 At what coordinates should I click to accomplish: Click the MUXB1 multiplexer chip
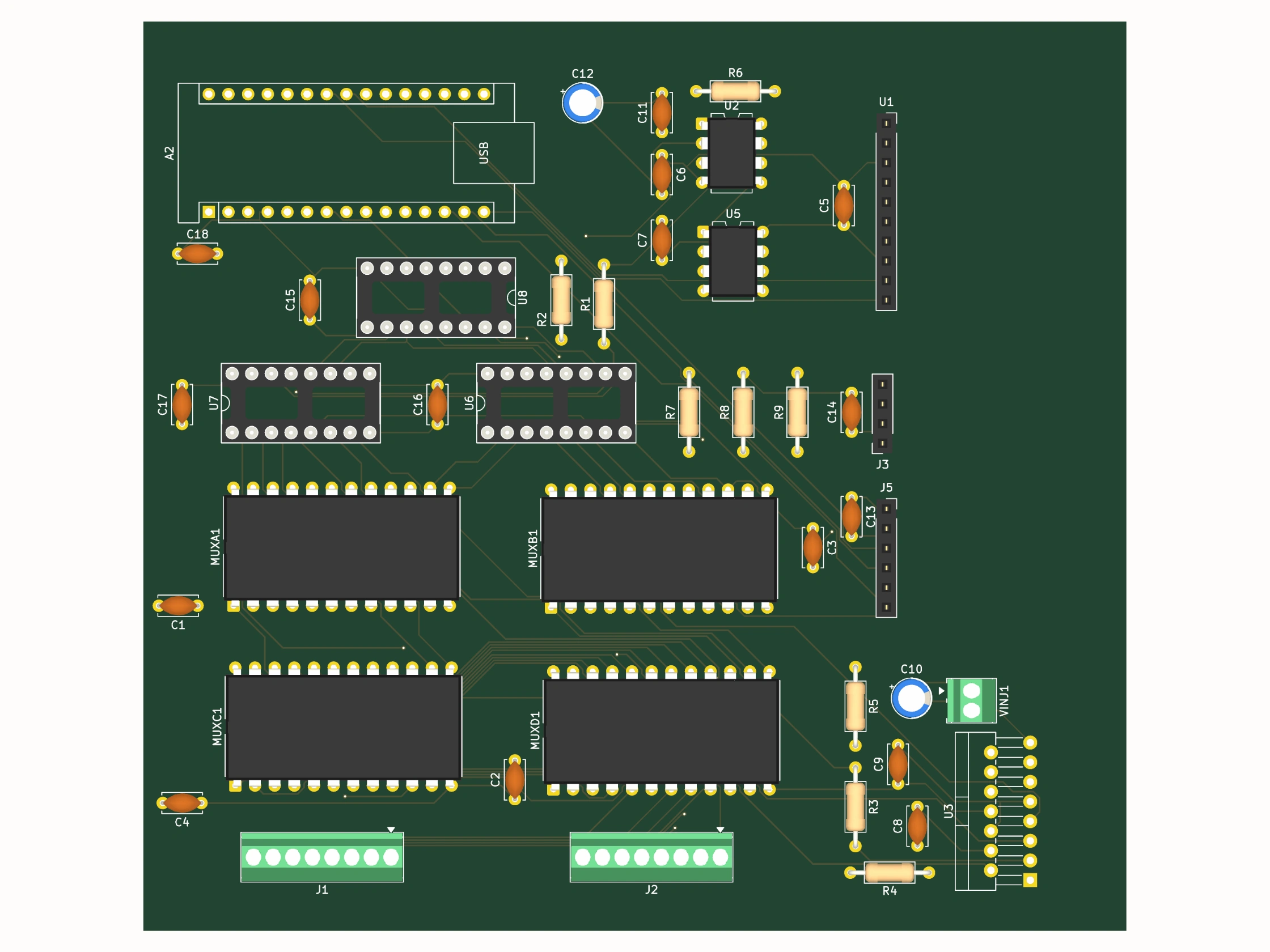tap(659, 549)
